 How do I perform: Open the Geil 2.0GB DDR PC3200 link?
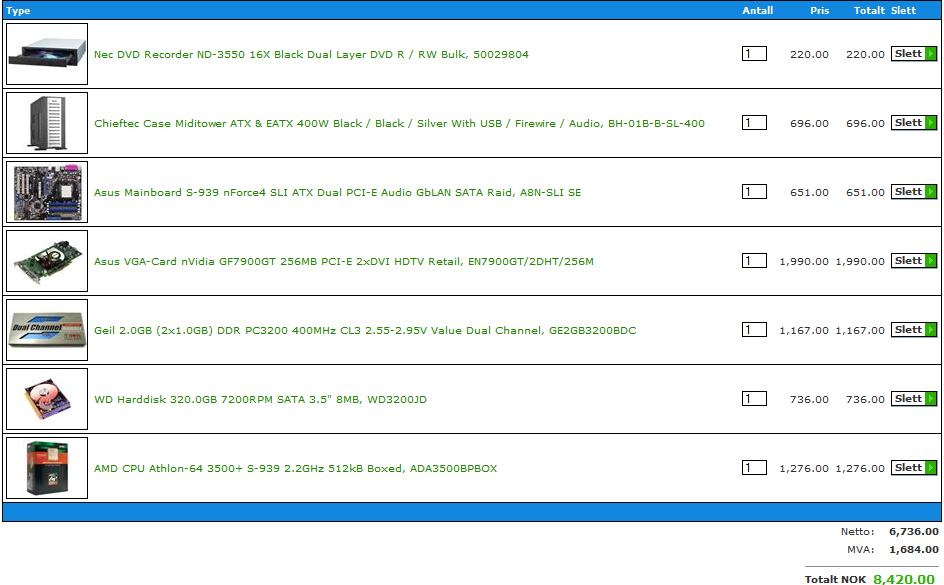click(365, 330)
